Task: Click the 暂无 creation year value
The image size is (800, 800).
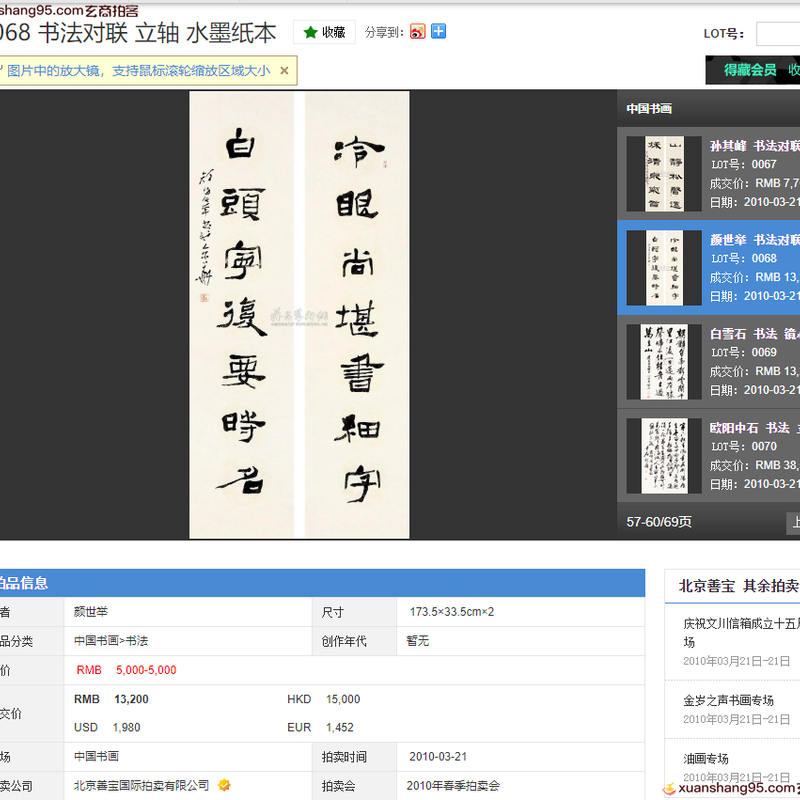Action: click(418, 641)
